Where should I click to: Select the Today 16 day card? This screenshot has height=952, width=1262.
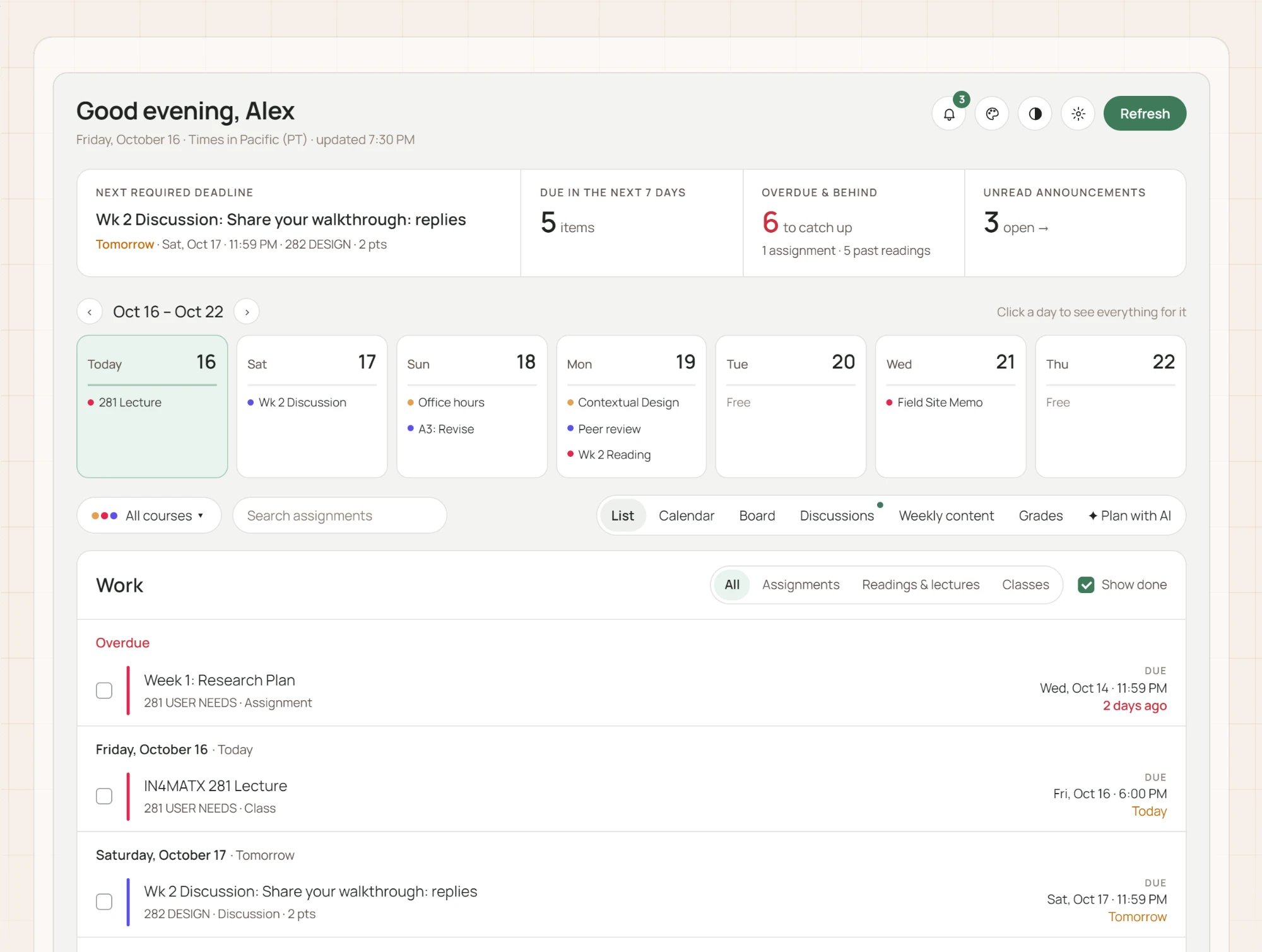[152, 406]
